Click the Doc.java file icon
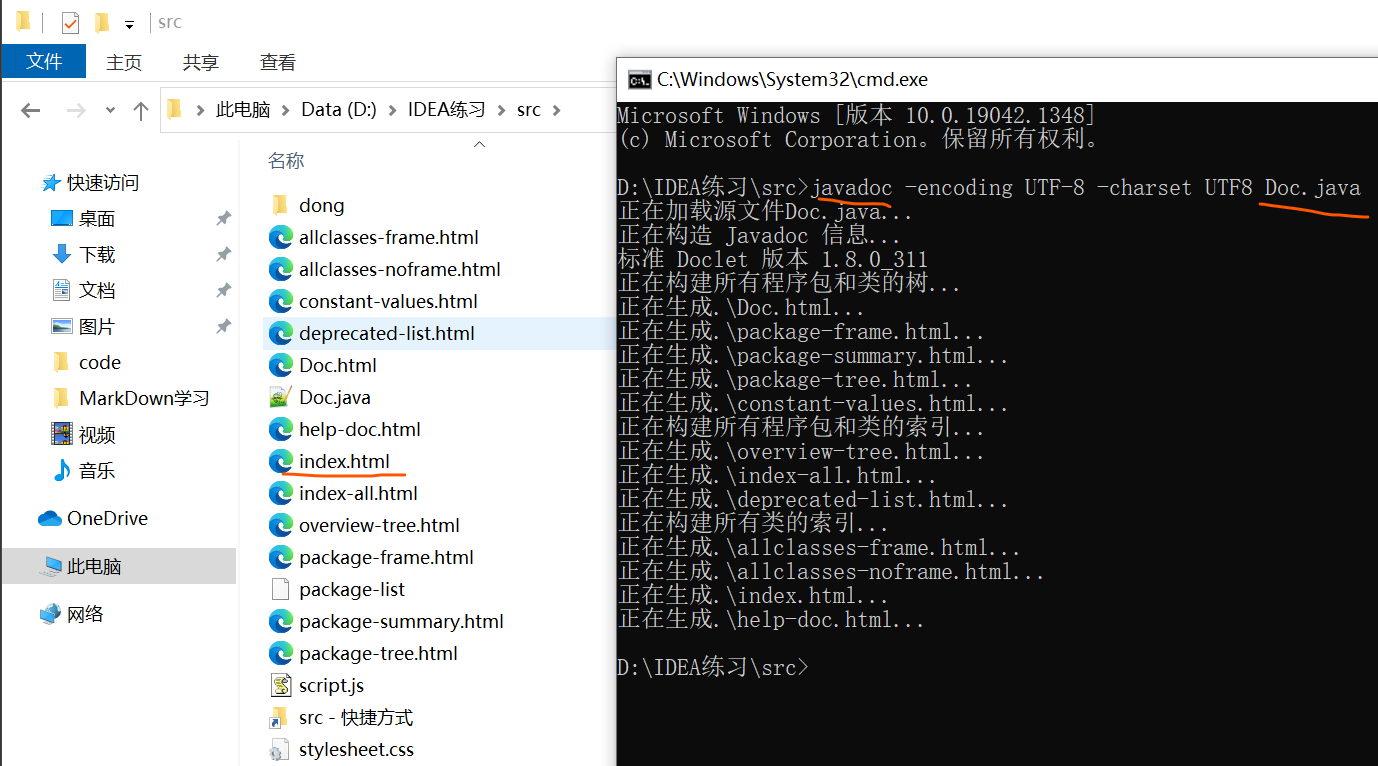Image resolution: width=1378 pixels, height=766 pixels. [x=281, y=397]
